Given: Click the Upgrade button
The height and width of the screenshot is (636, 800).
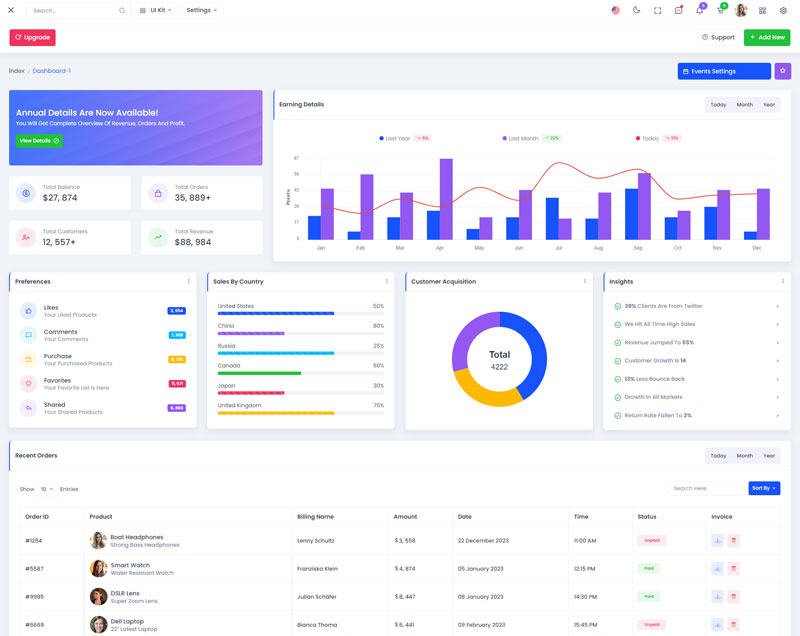Looking at the screenshot, I should coord(33,37).
